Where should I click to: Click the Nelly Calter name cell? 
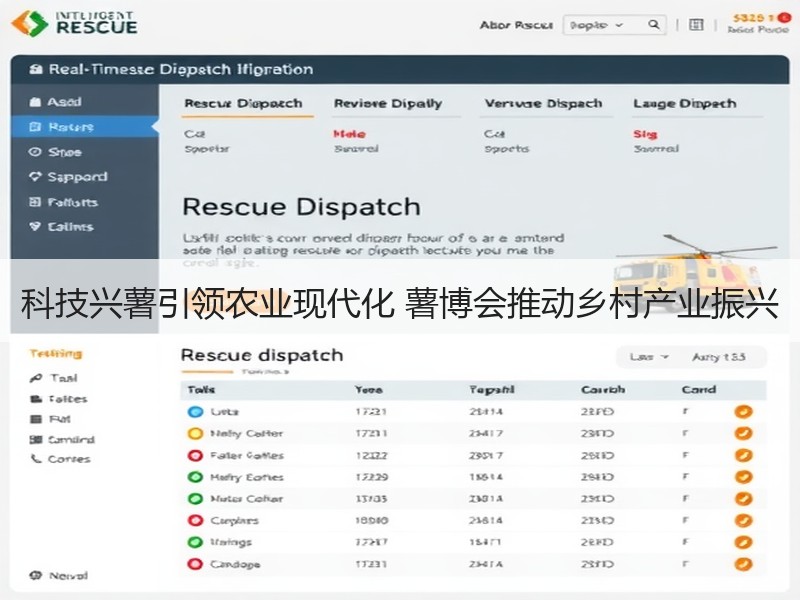(x=246, y=434)
